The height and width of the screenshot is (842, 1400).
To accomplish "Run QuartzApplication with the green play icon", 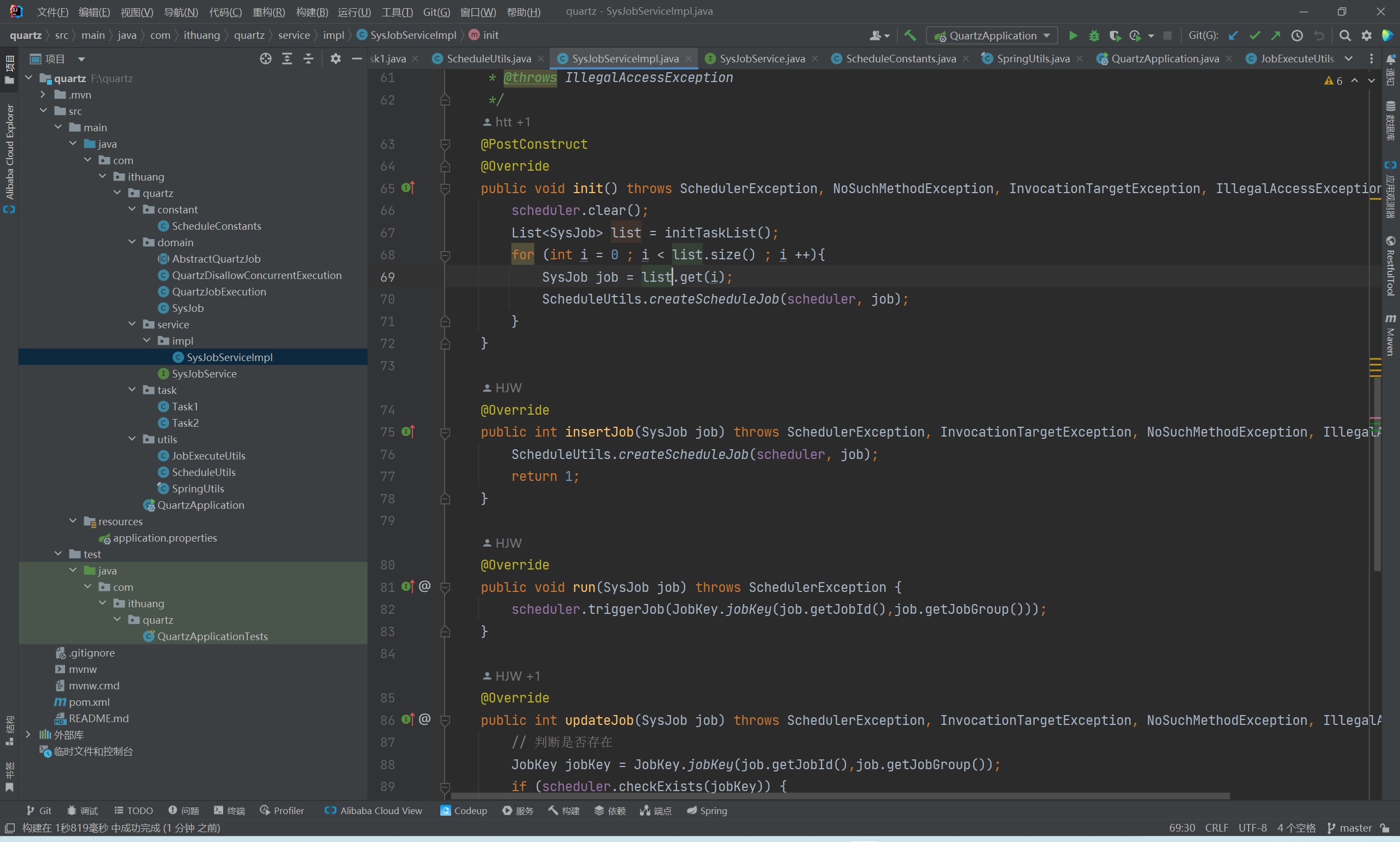I will [x=1072, y=35].
